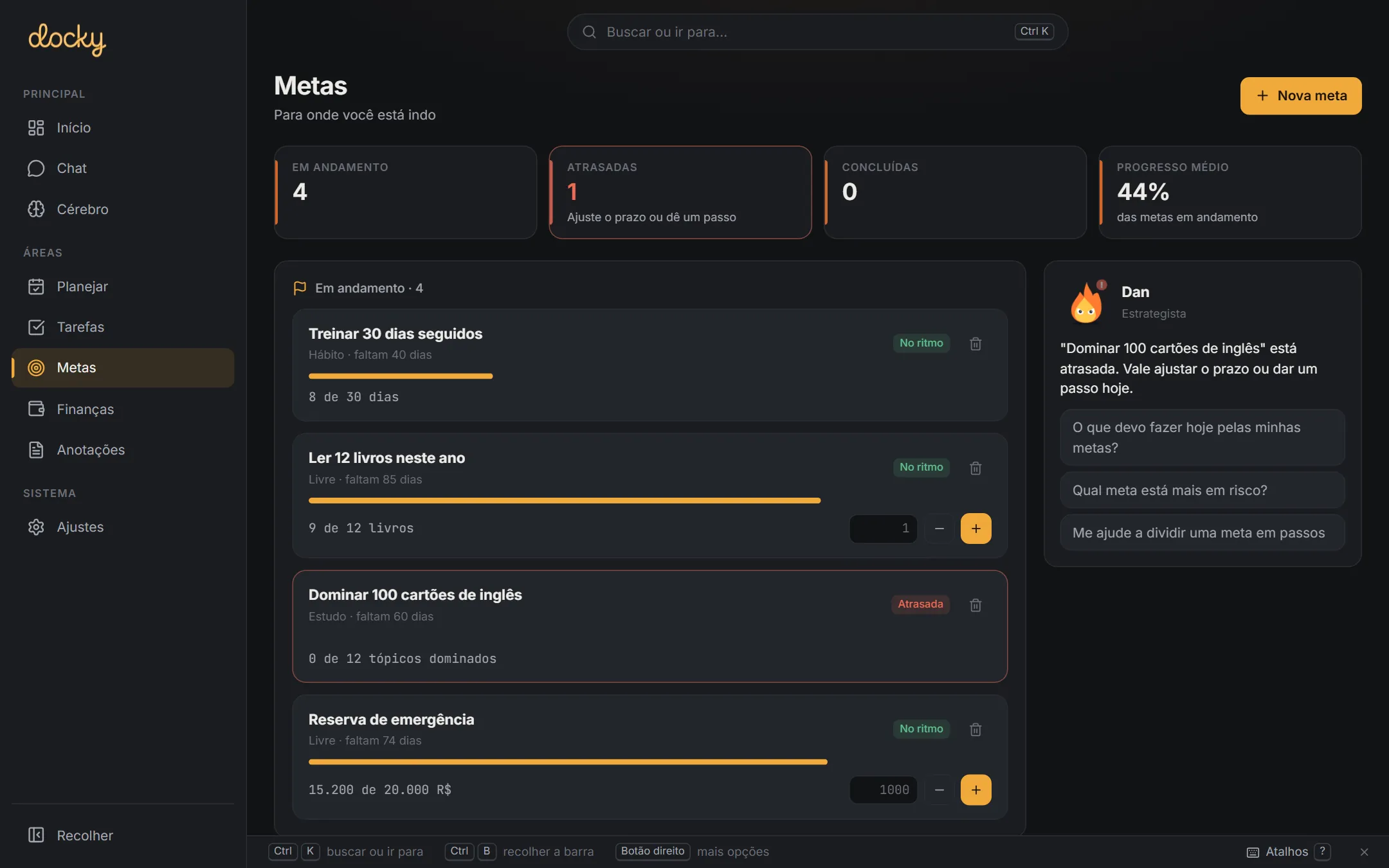Click the progress bar of Ler 12 livros

(x=649, y=500)
